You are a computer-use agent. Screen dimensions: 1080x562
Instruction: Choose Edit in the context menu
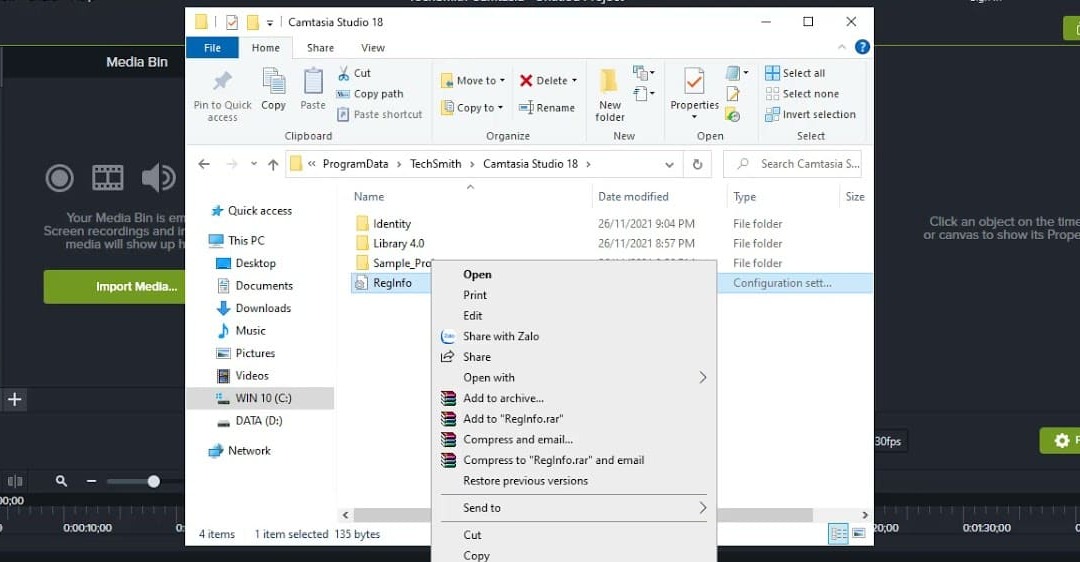(472, 315)
